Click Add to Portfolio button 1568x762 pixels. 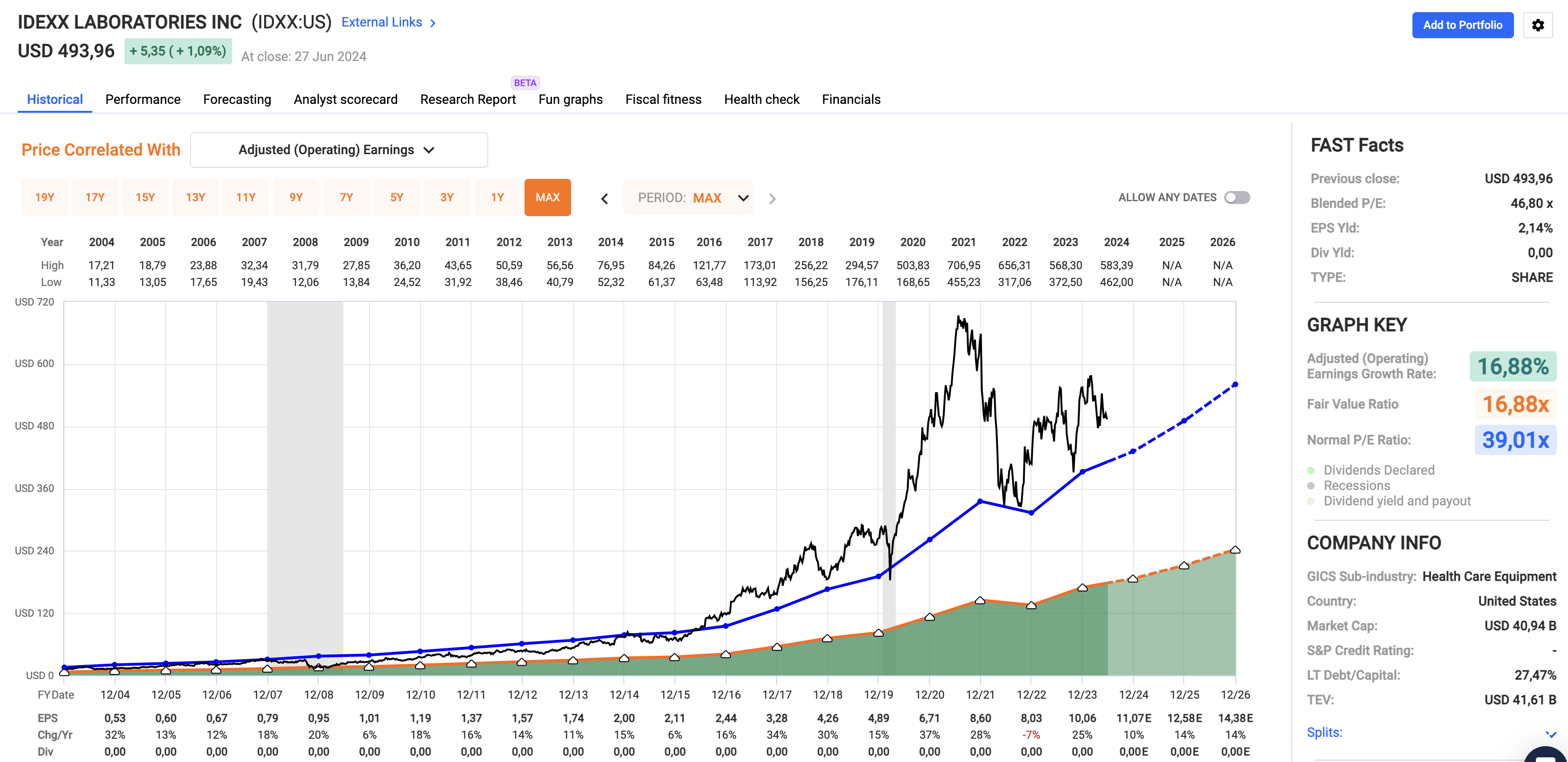pyautogui.click(x=1463, y=25)
